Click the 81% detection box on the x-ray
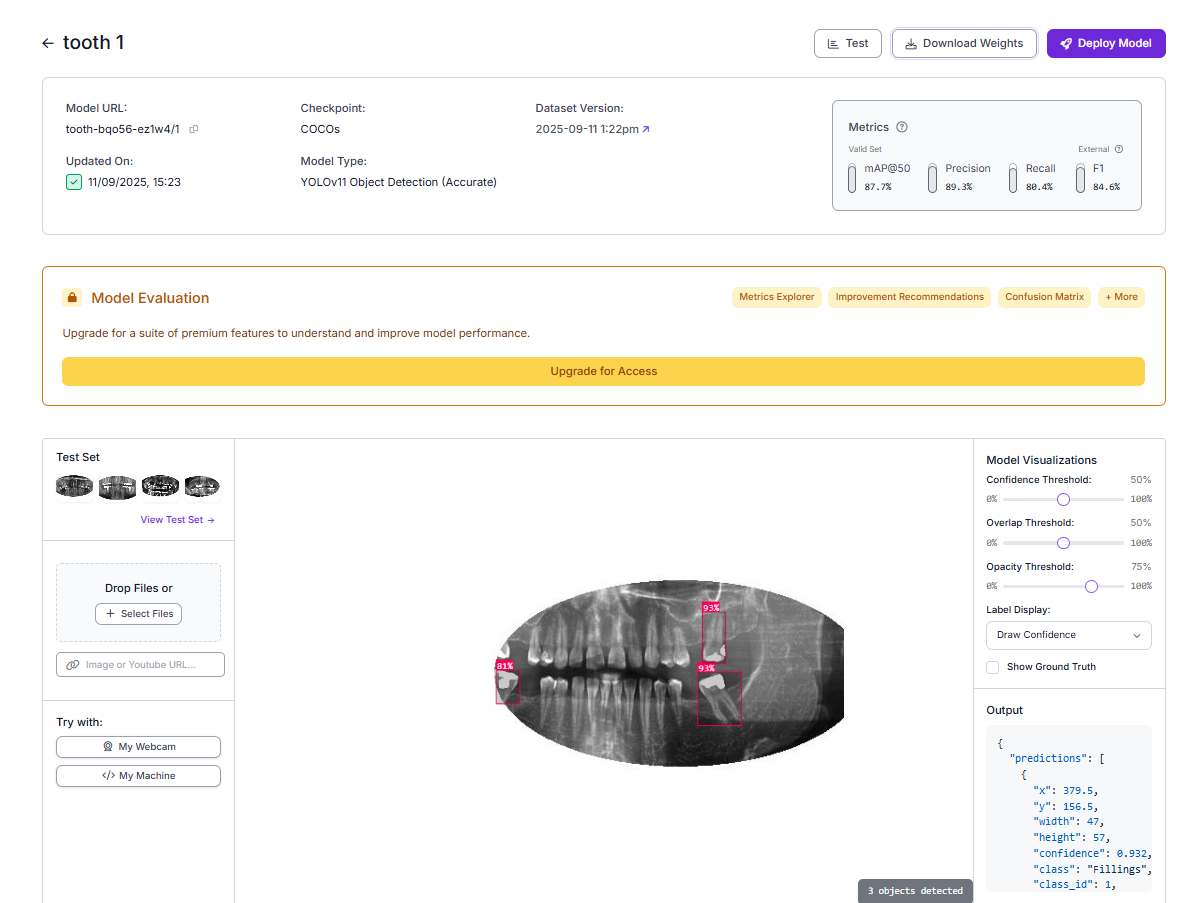1201x903 pixels. [x=508, y=686]
